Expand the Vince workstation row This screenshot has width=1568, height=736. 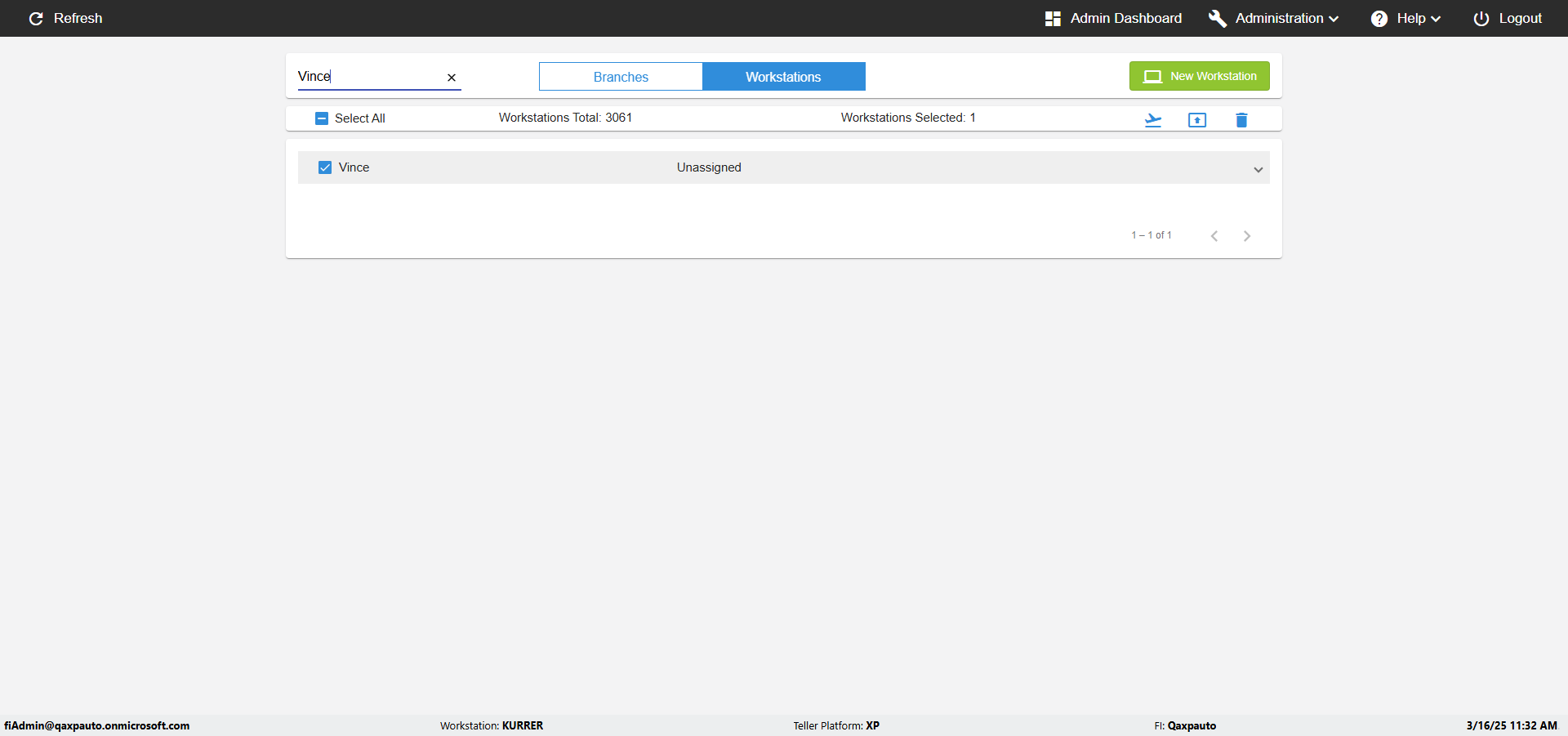1258,169
